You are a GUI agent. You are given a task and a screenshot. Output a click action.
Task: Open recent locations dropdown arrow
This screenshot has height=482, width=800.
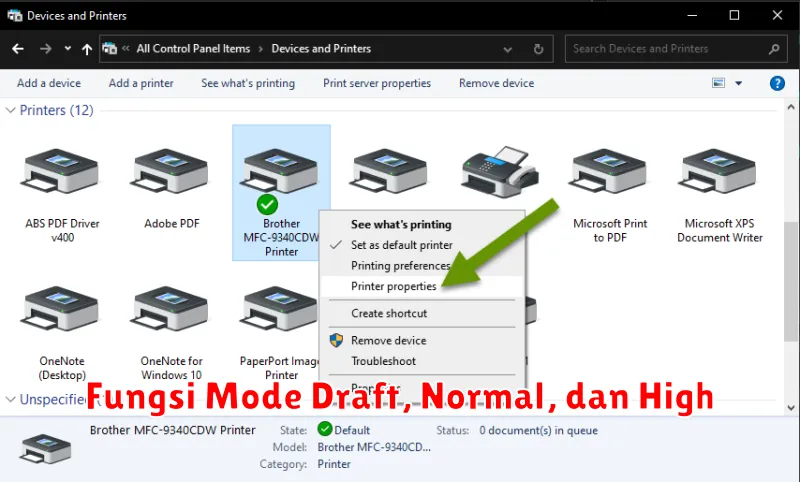pyautogui.click(x=68, y=49)
